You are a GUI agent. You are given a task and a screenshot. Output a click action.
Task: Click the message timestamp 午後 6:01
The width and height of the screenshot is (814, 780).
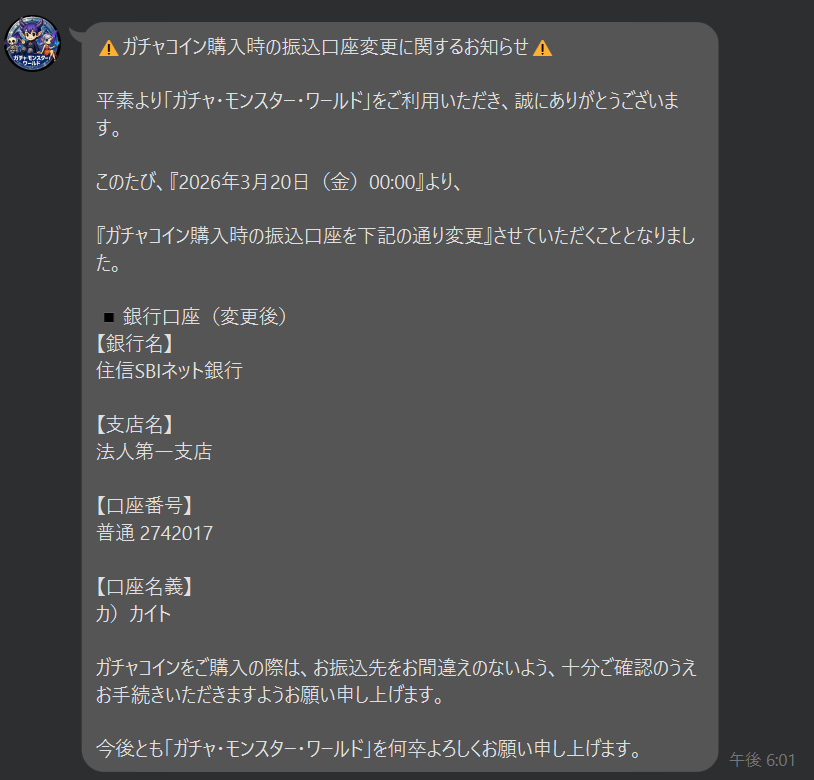(x=762, y=760)
